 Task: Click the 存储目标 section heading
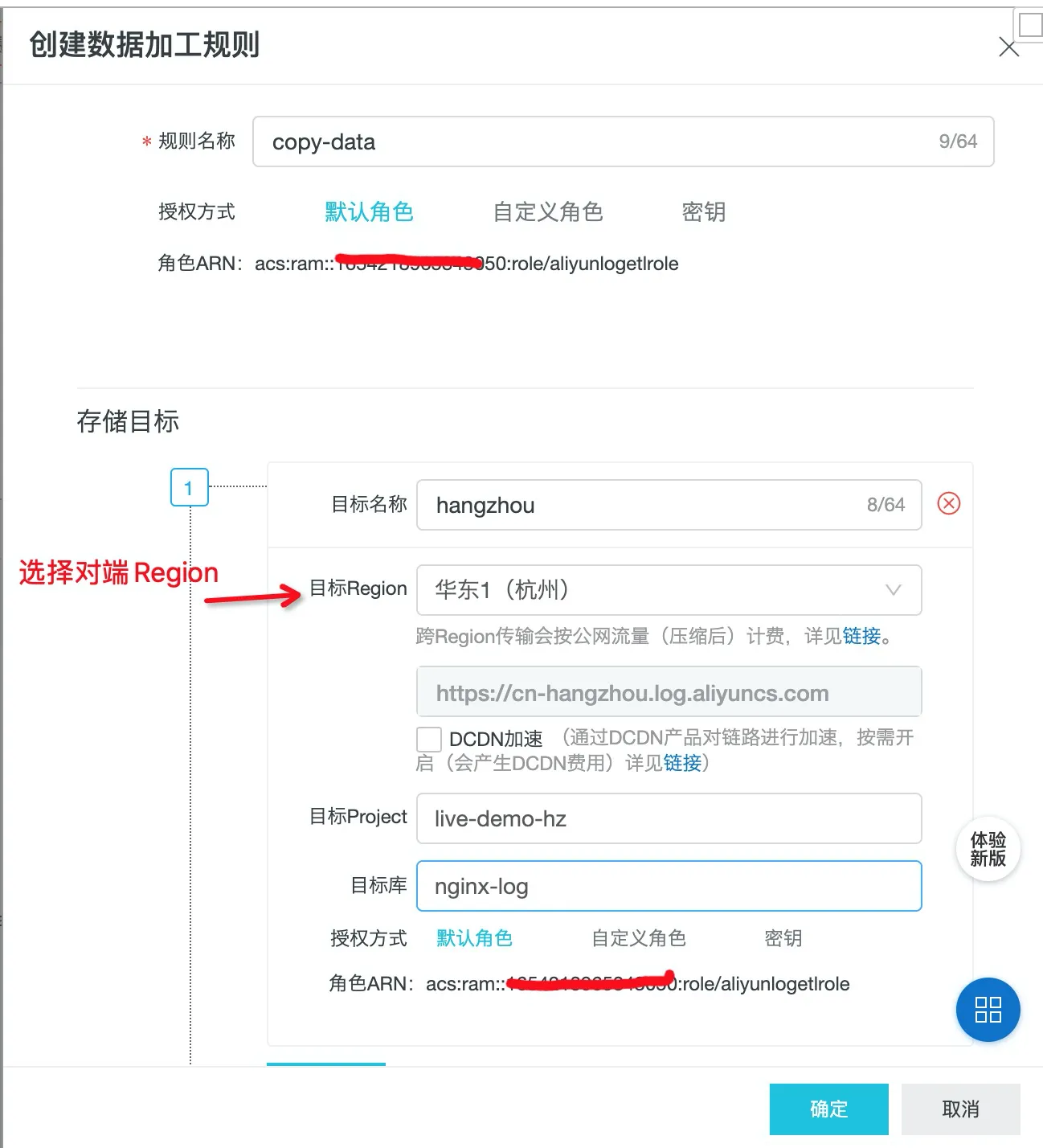point(128,420)
